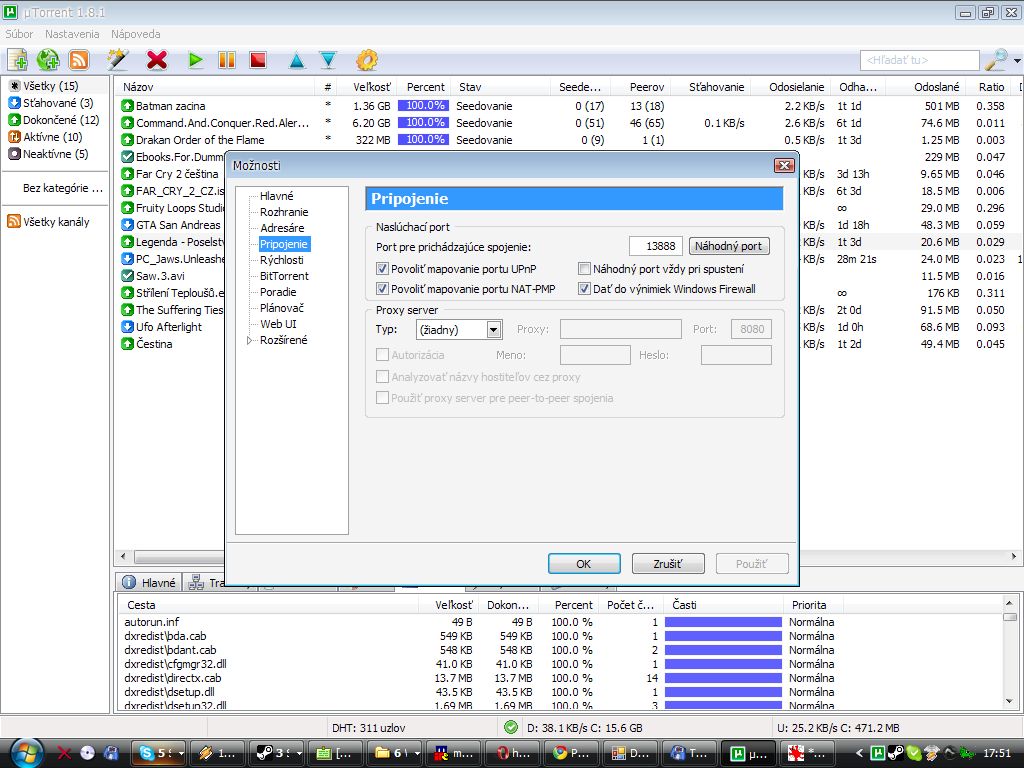Expand the Rozšírené tree node arrow

(249, 340)
